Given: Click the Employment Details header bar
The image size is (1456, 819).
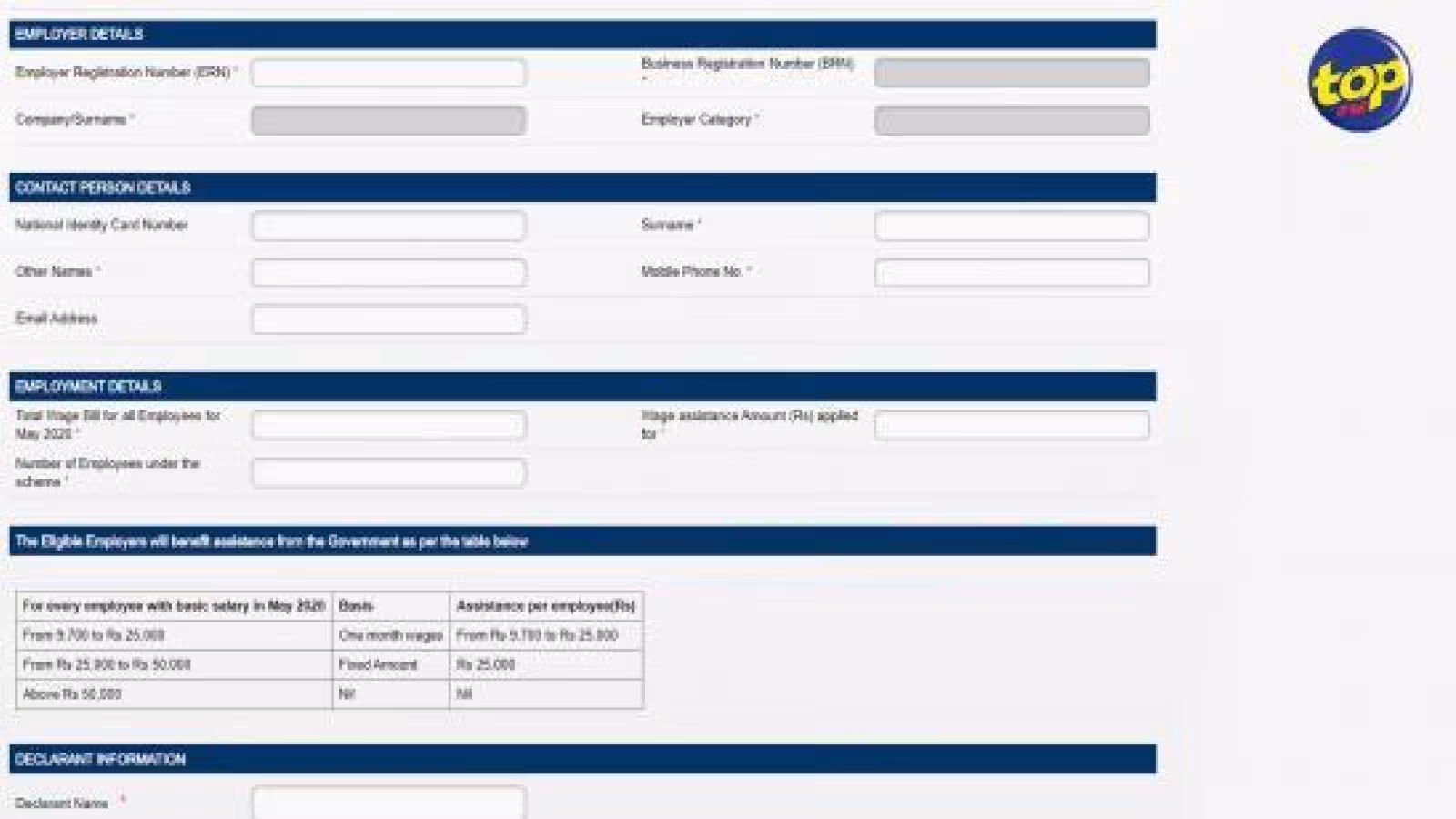Looking at the screenshot, I should (582, 387).
